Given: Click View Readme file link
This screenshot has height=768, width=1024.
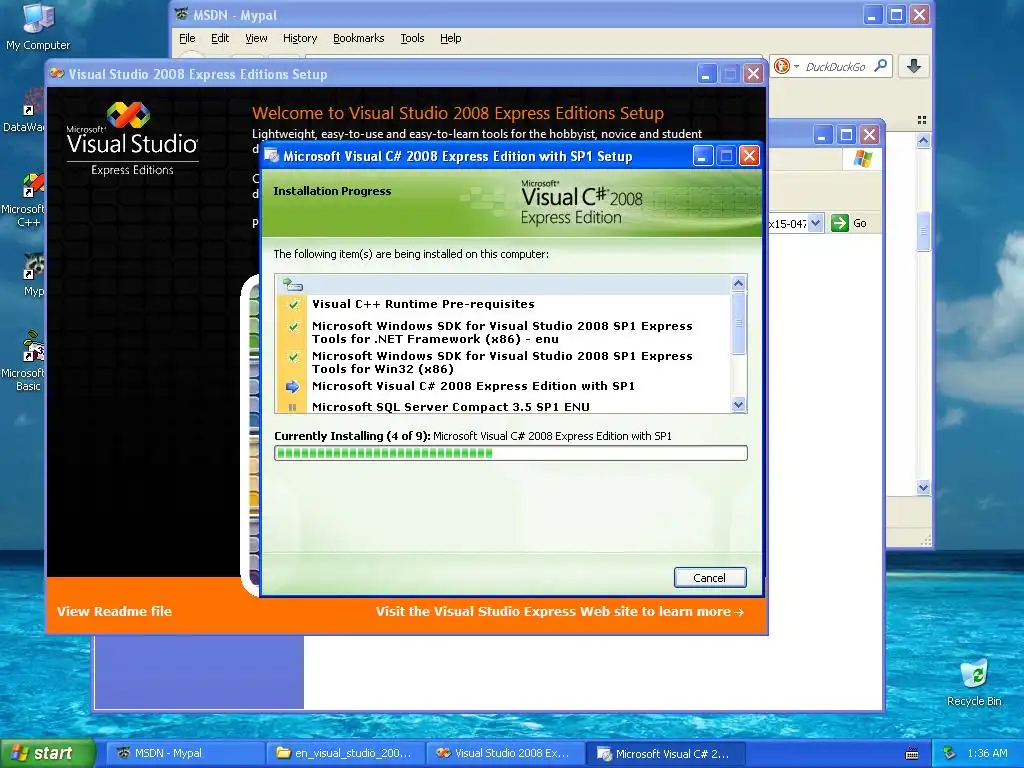Looking at the screenshot, I should point(114,611).
